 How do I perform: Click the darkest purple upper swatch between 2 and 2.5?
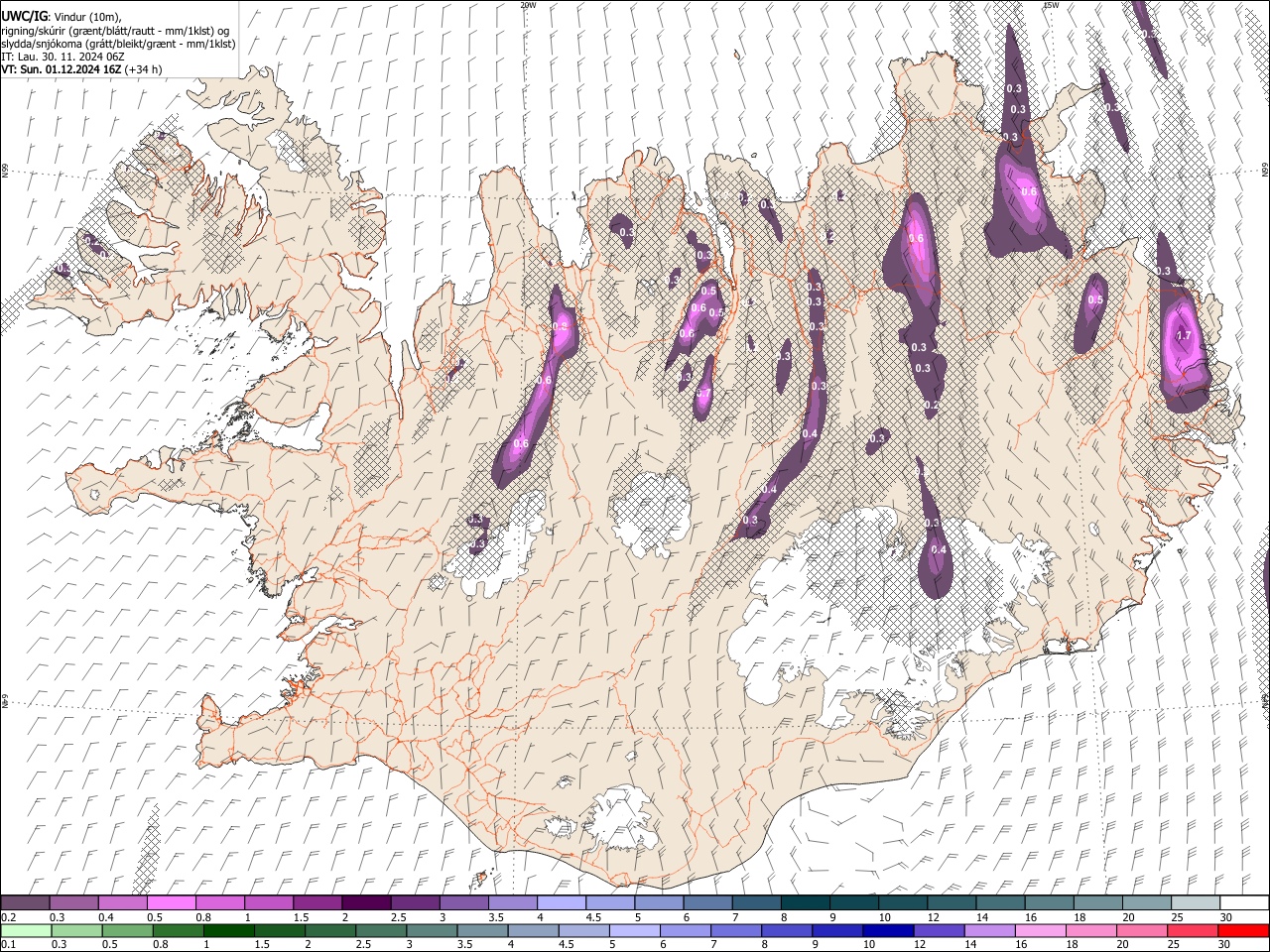tap(366, 902)
